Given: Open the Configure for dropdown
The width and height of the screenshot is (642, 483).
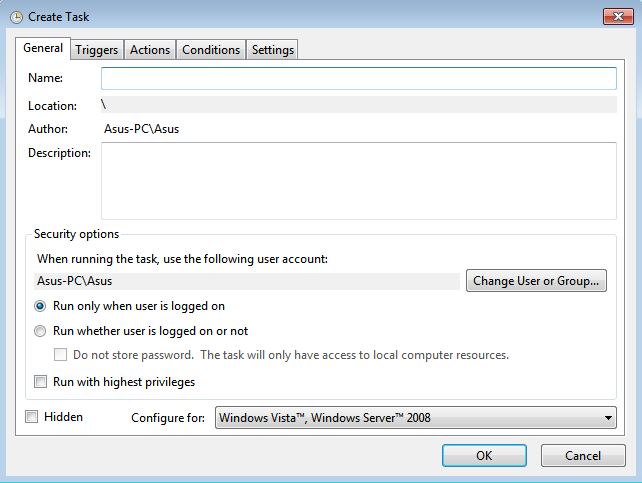Looking at the screenshot, I should (x=416, y=418).
